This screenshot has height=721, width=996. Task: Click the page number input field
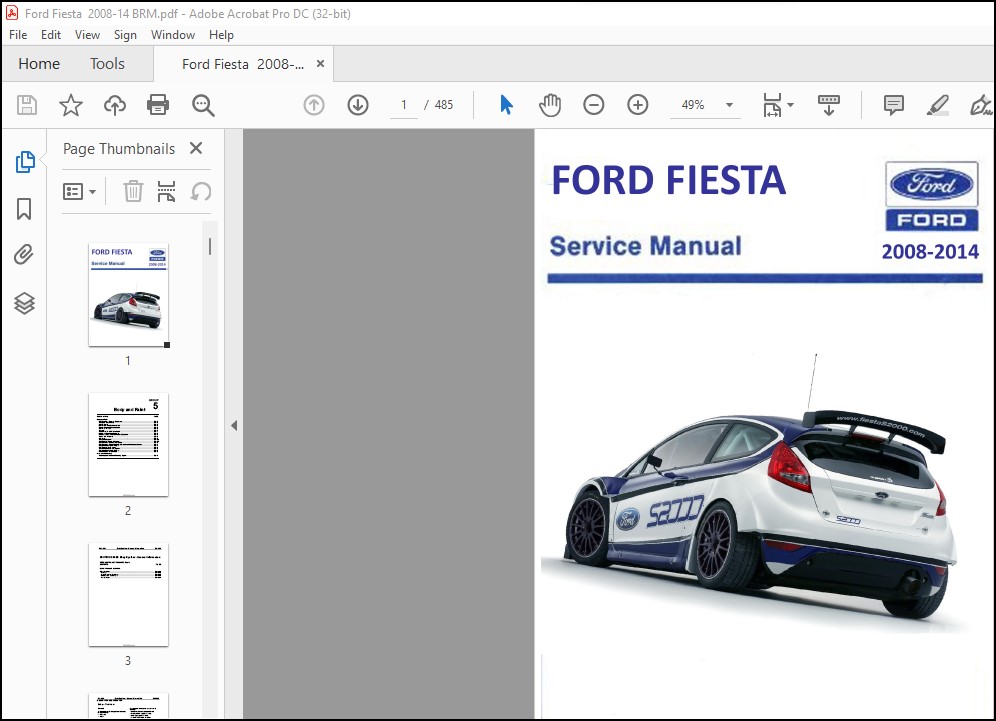pos(404,105)
